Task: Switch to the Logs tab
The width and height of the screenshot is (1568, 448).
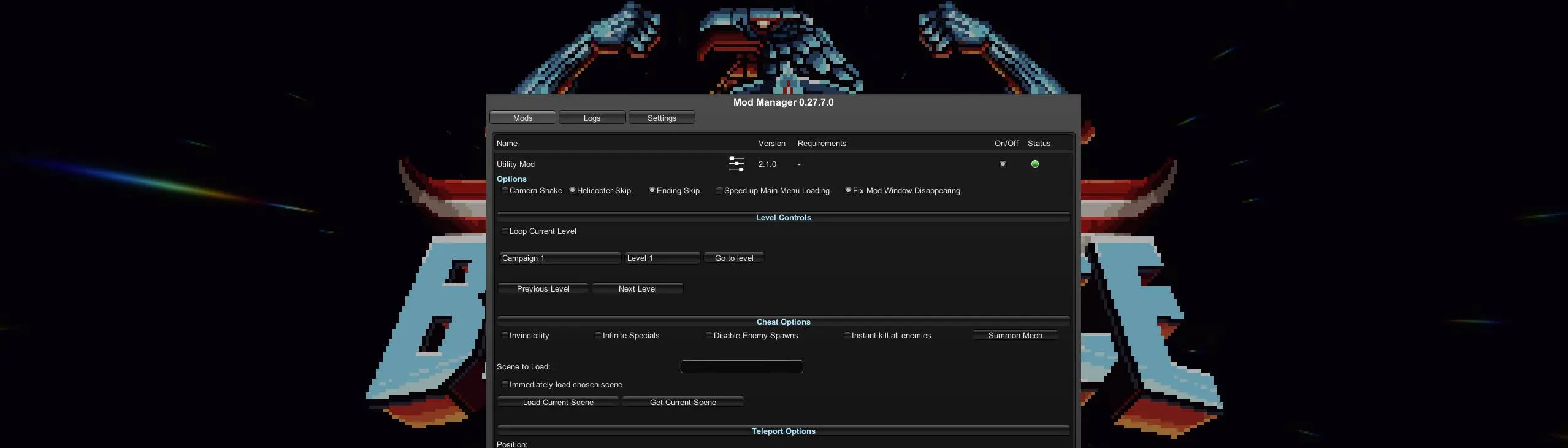Action: pyautogui.click(x=592, y=118)
